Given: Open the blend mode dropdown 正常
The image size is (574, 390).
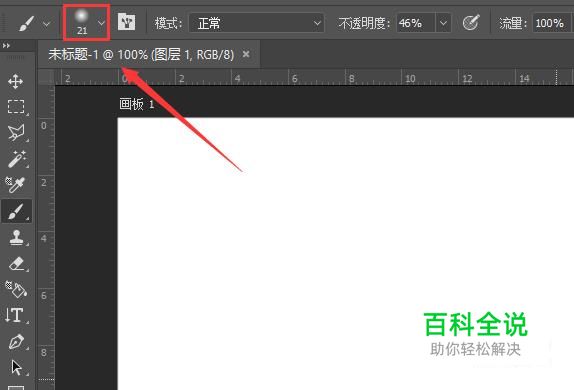Looking at the screenshot, I should 256,24.
